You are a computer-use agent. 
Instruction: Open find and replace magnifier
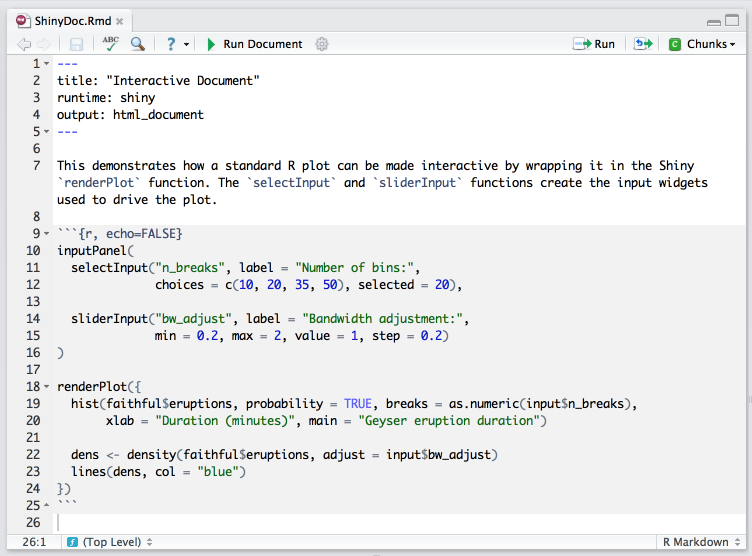(x=138, y=44)
